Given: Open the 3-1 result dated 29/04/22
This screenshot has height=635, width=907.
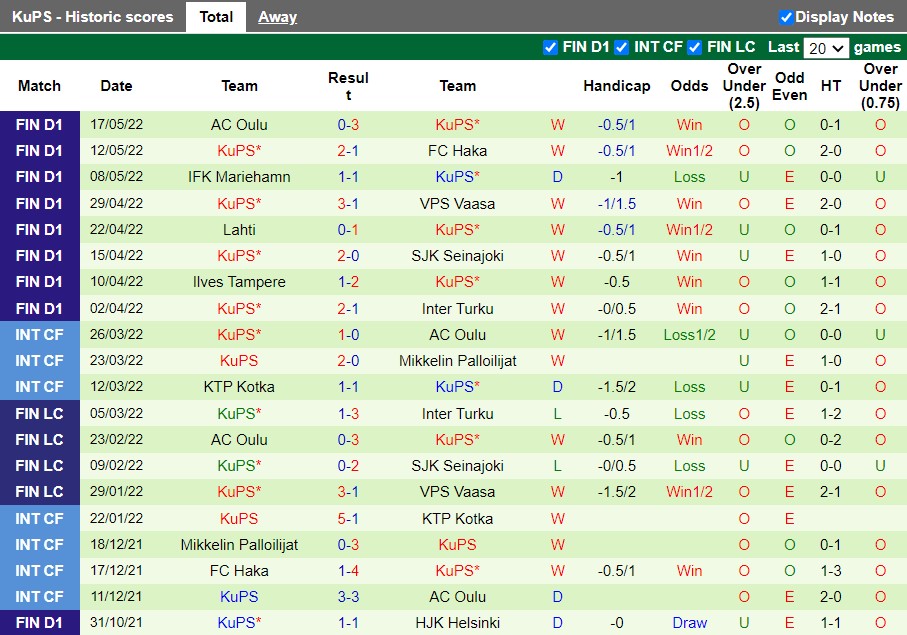Looking at the screenshot, I should tap(348, 204).
